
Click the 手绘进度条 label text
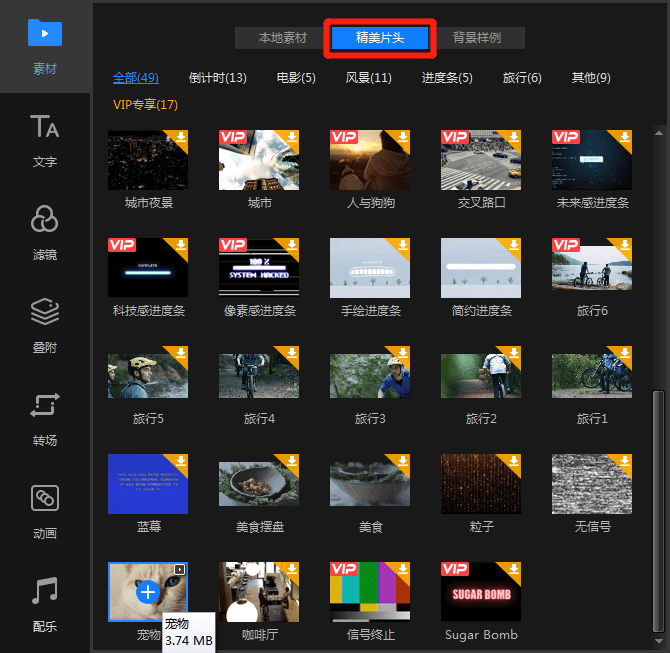click(370, 311)
